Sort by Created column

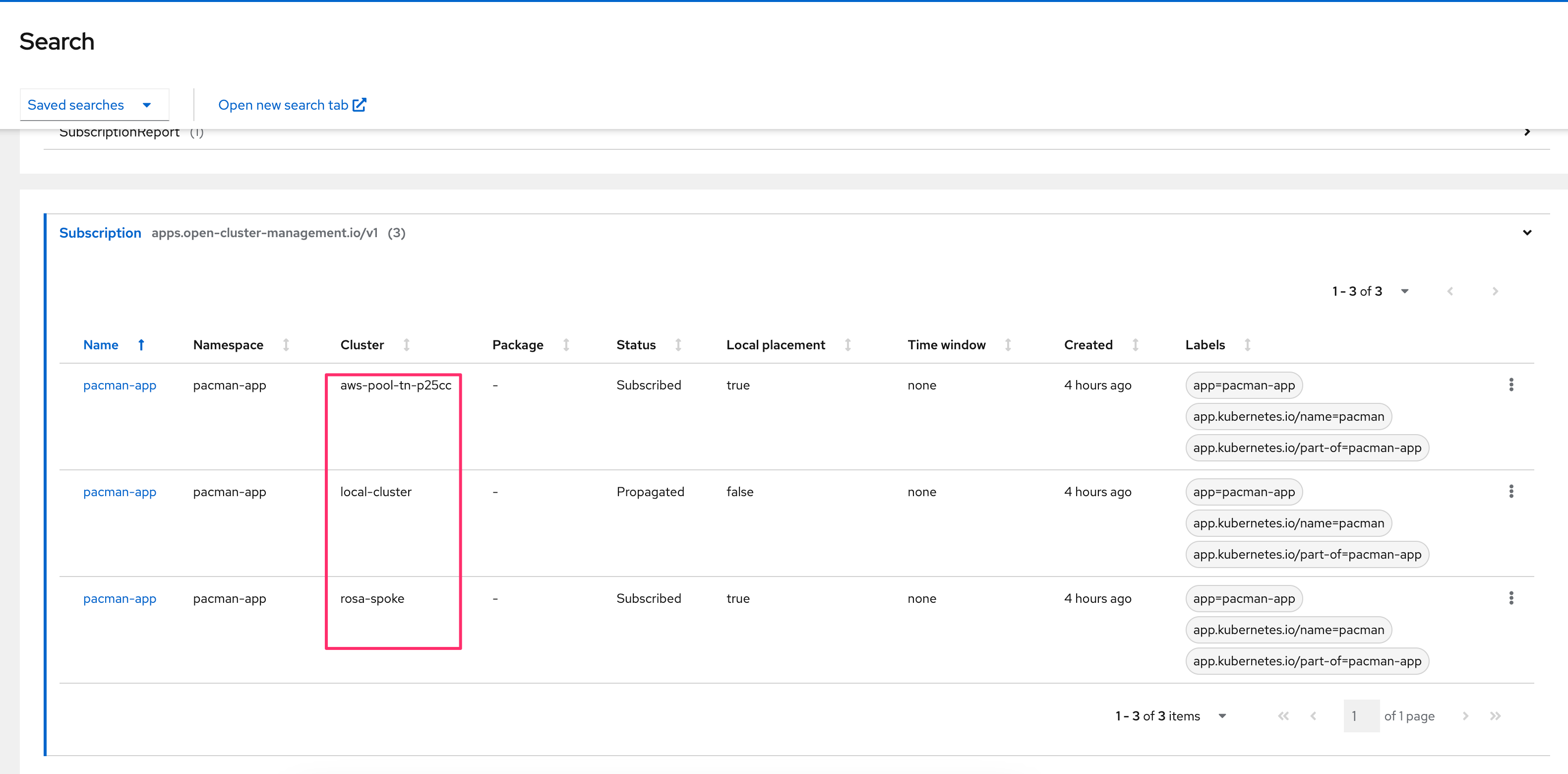coord(1088,345)
